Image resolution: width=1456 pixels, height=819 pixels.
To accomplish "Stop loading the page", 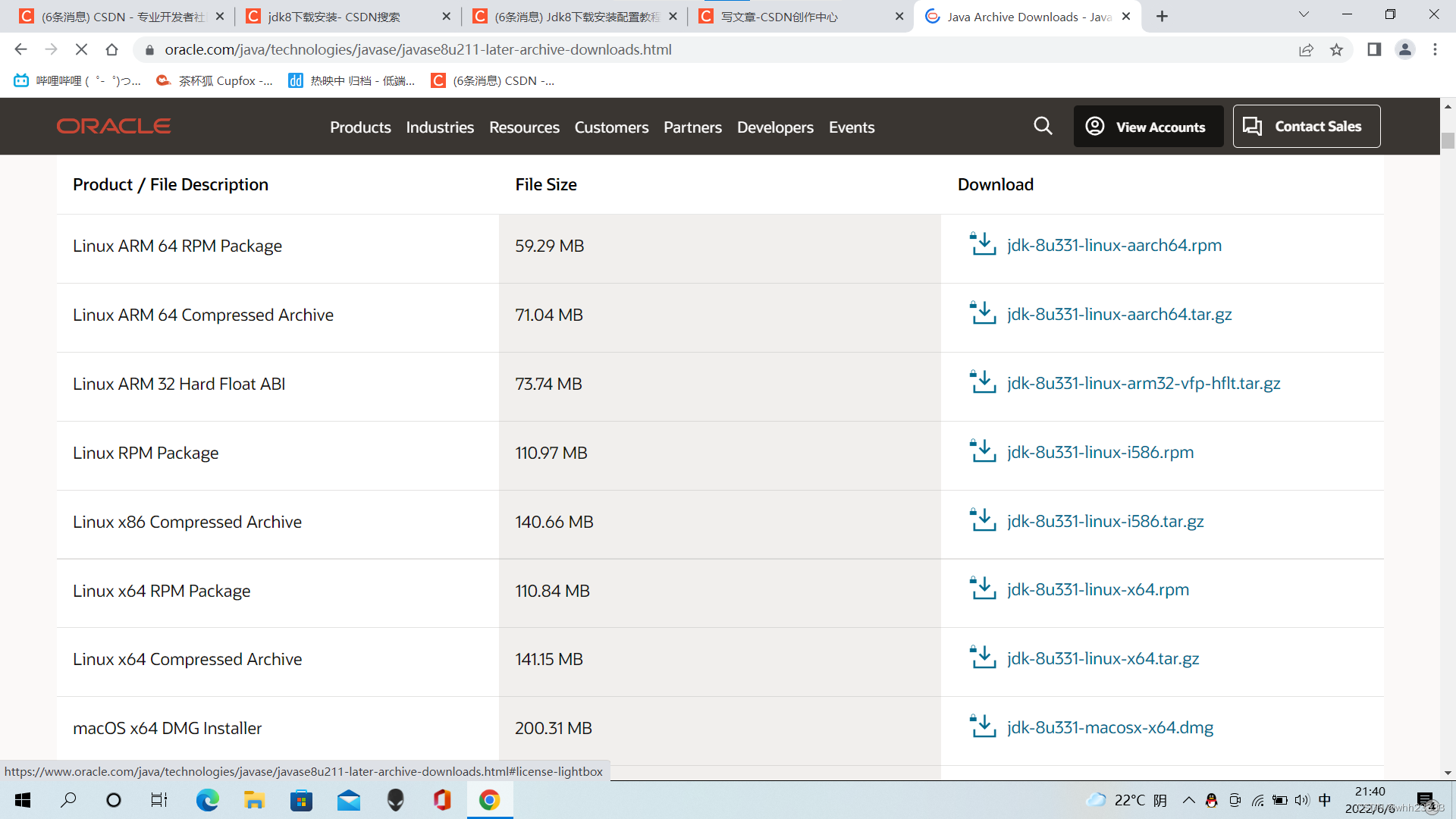I will tap(81, 49).
